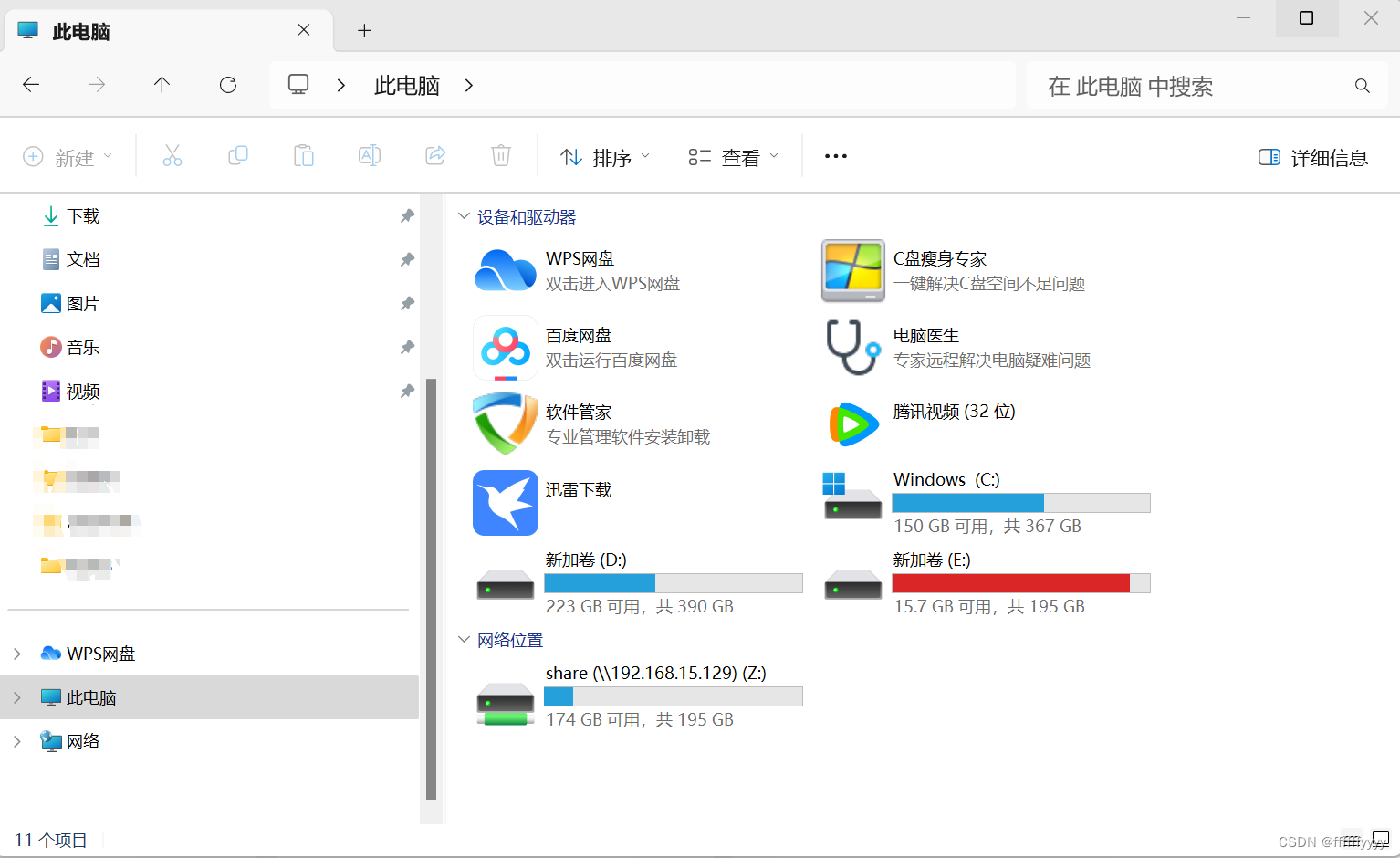Go back with the left arrow

coord(31,85)
